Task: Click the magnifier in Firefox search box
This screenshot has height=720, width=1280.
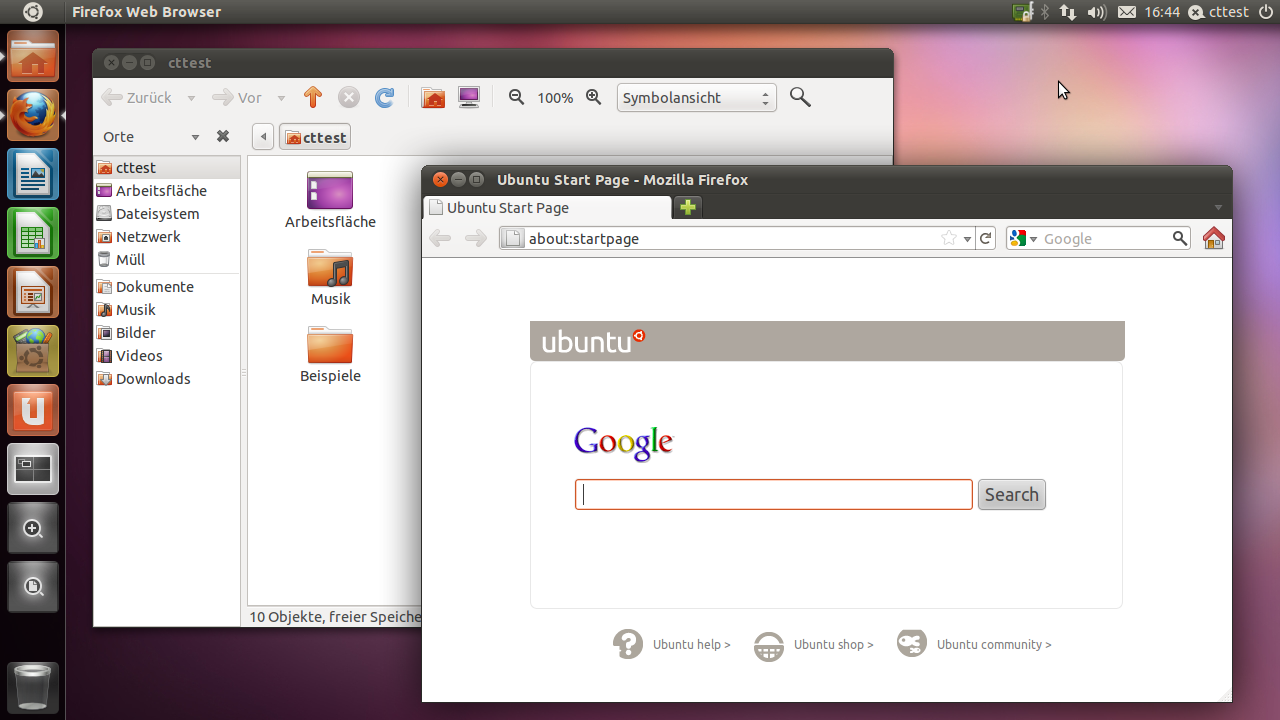Action: point(1180,238)
